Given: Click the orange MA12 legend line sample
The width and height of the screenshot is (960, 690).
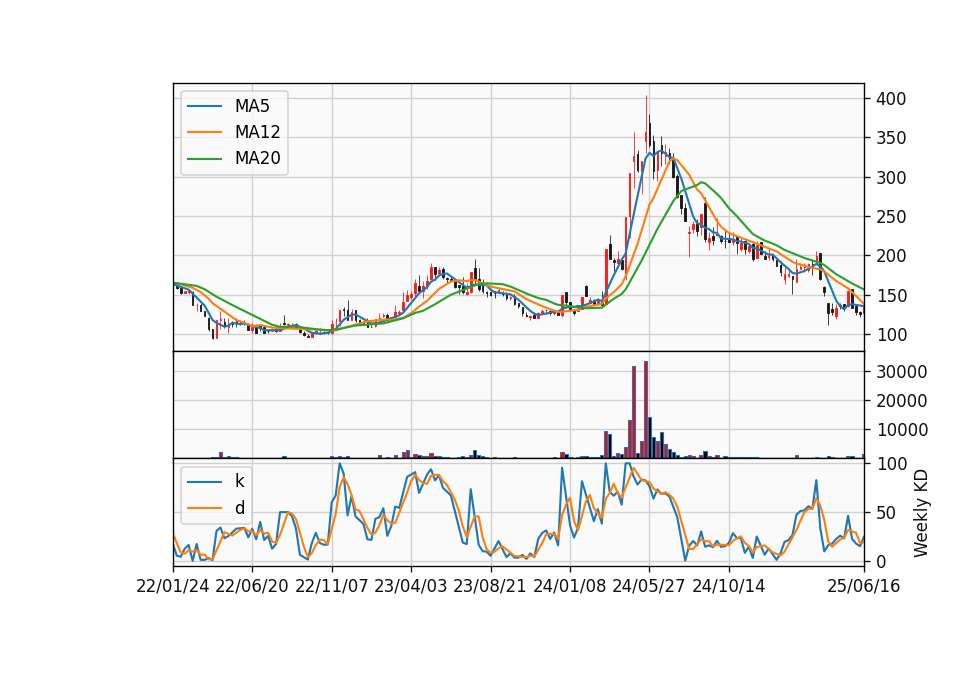Looking at the screenshot, I should (204, 132).
